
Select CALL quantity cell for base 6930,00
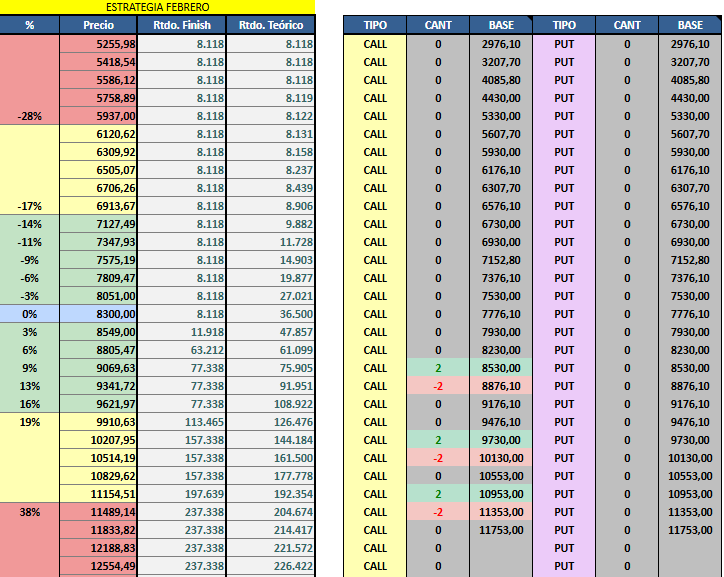[438, 242]
